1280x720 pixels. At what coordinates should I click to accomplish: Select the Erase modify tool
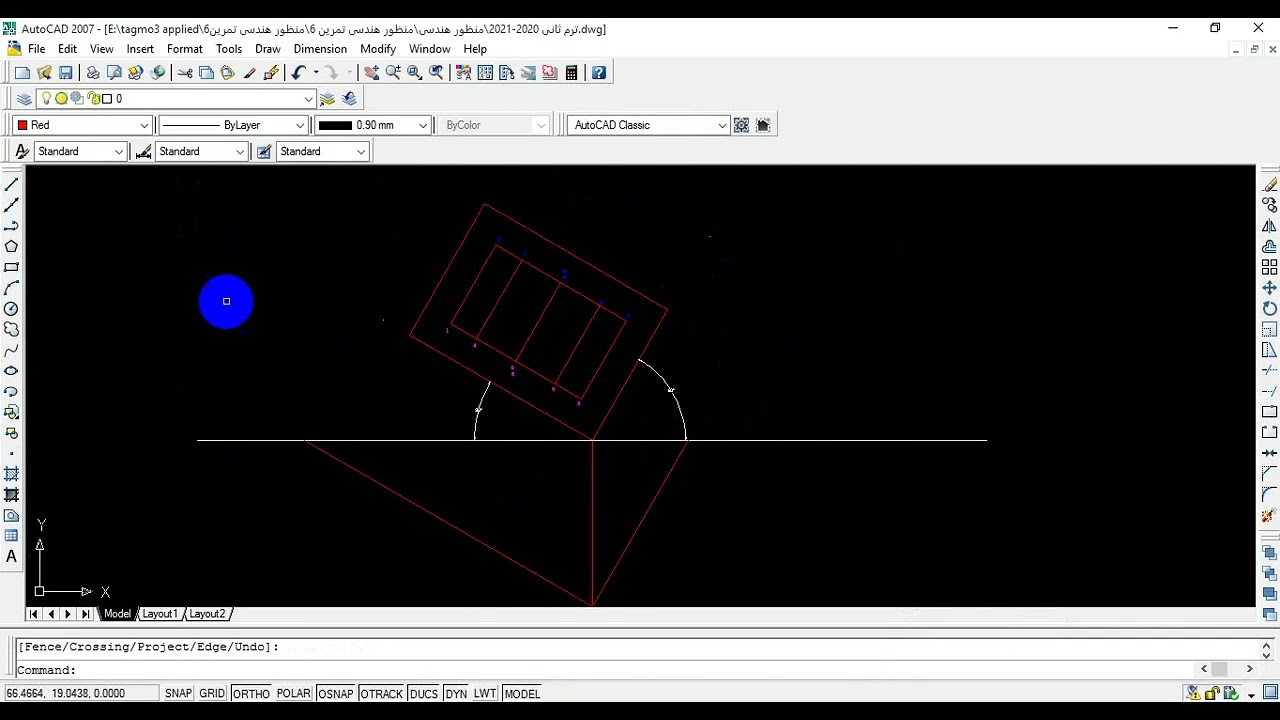click(1269, 184)
